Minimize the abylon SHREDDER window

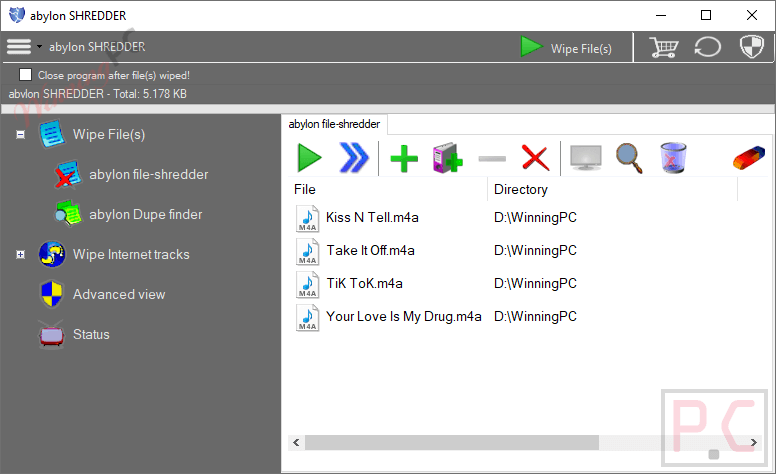pyautogui.click(x=661, y=15)
